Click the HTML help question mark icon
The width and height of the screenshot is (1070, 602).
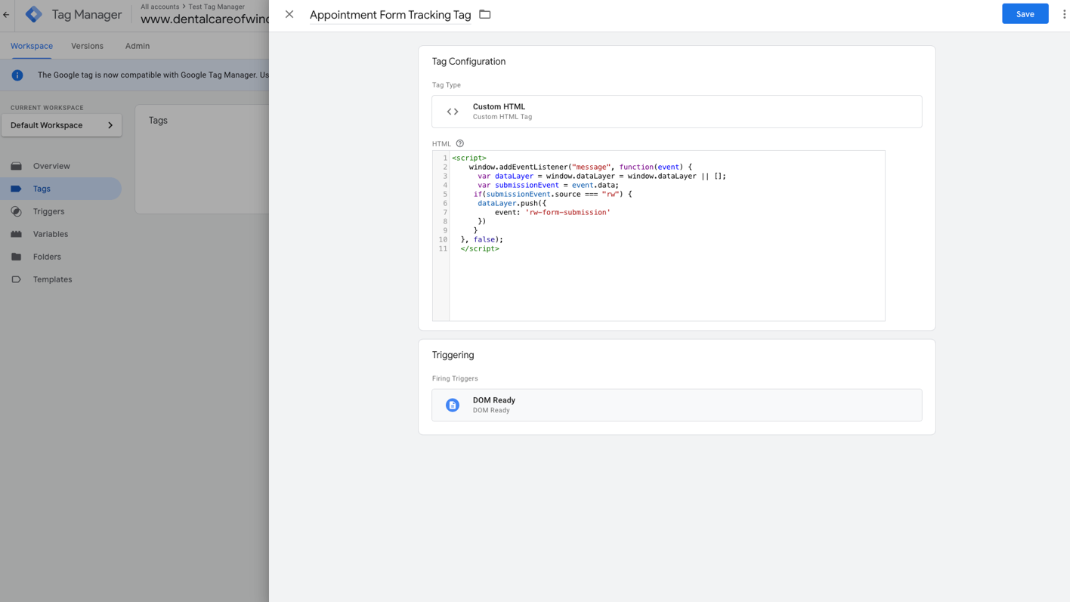point(460,144)
